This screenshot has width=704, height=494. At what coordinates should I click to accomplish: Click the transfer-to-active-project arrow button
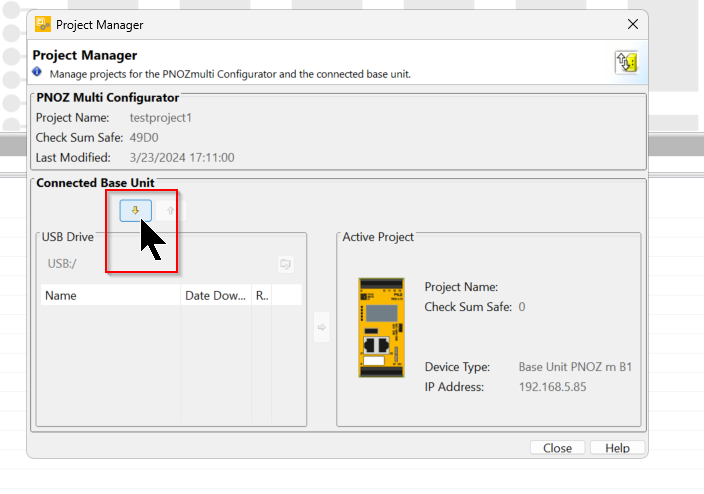pyautogui.click(x=321, y=327)
